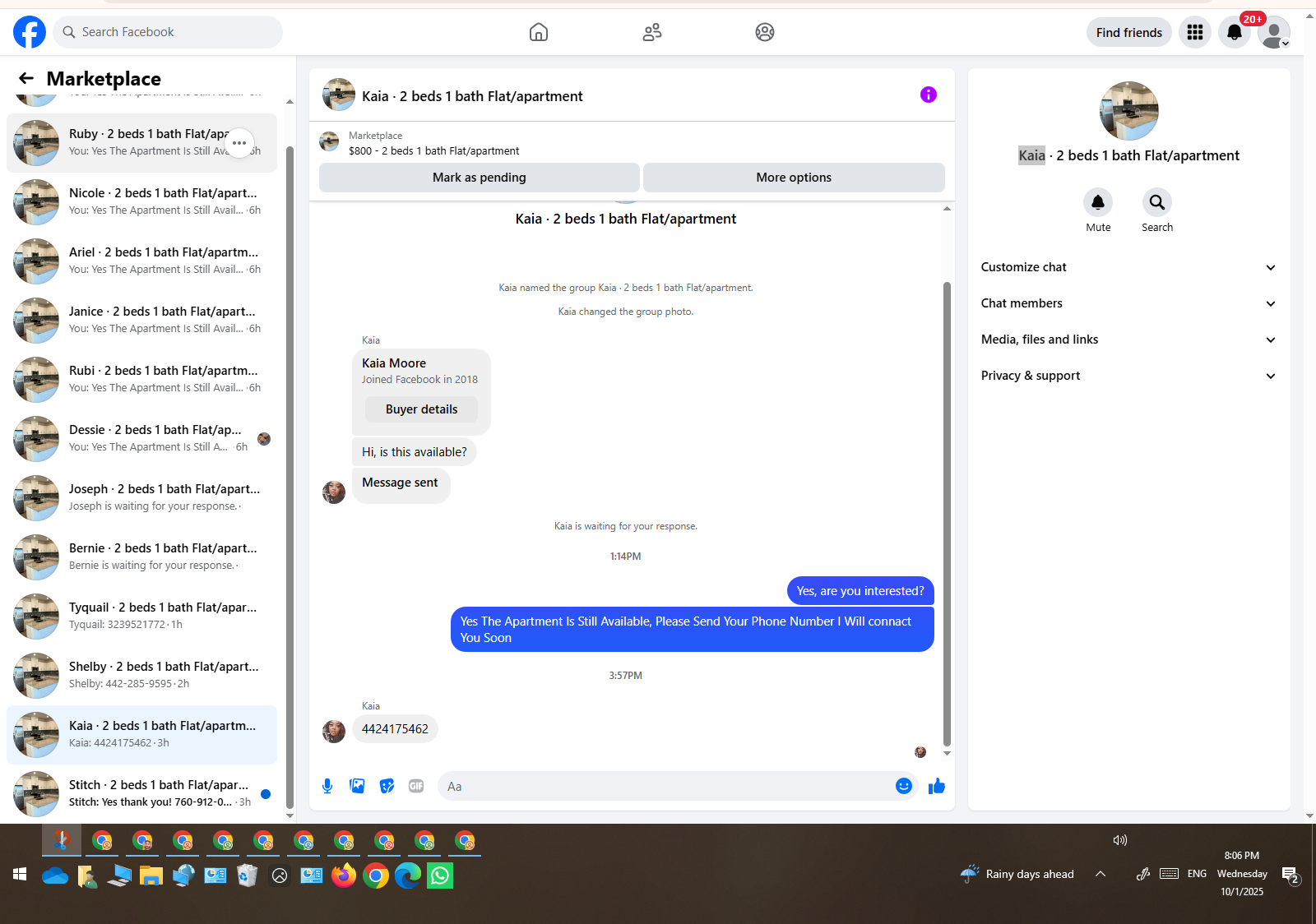Mute the Kaia conversation
This screenshot has width=1316, height=924.
coord(1098,202)
